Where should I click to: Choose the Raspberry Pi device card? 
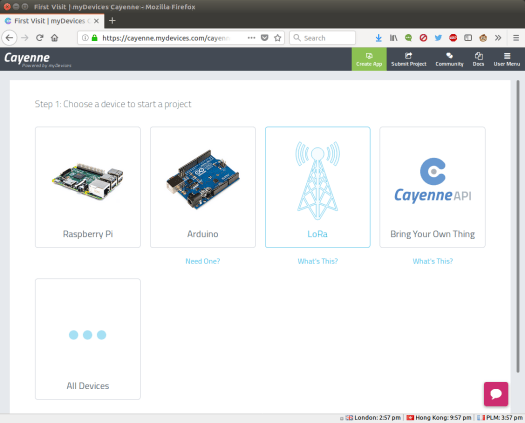(x=88, y=187)
